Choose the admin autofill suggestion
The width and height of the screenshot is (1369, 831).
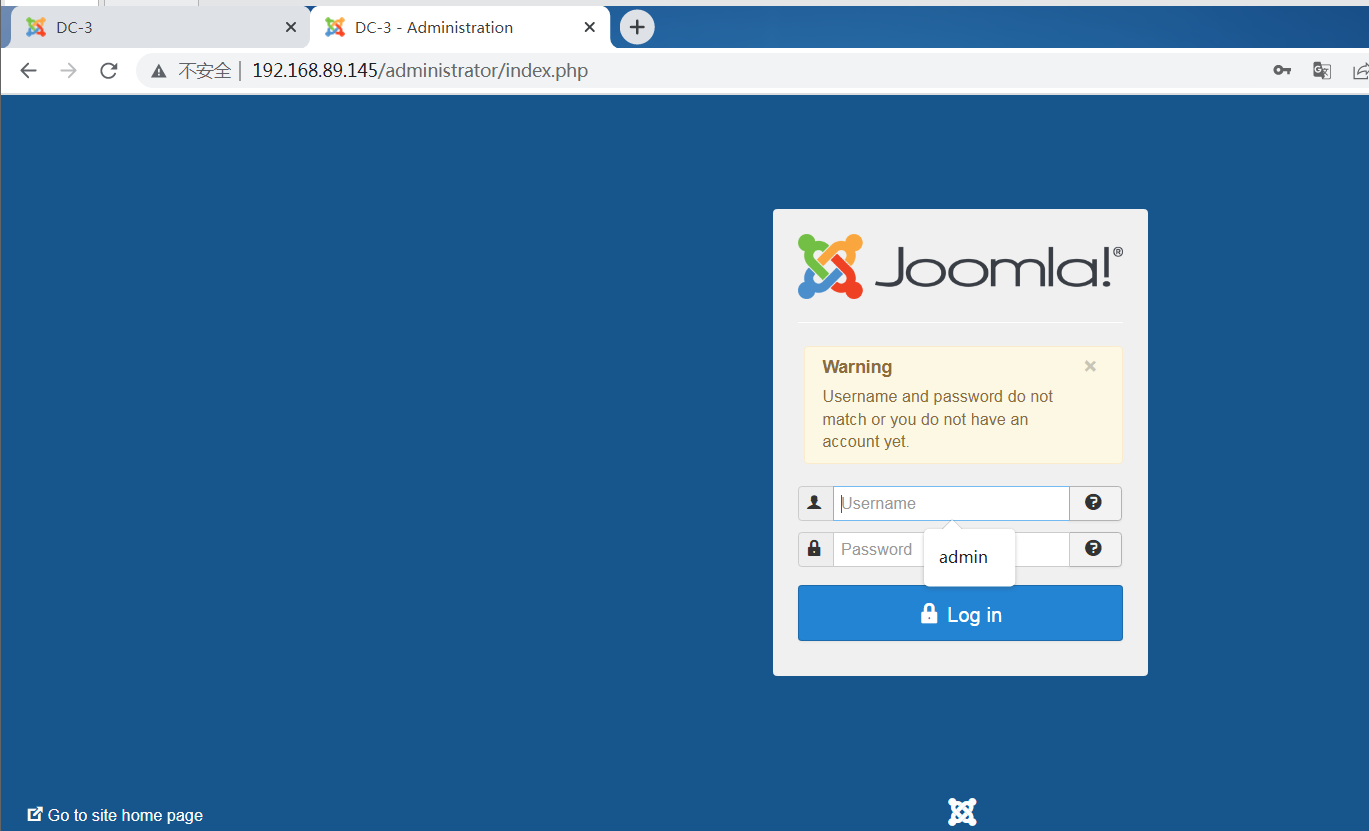[x=969, y=557]
